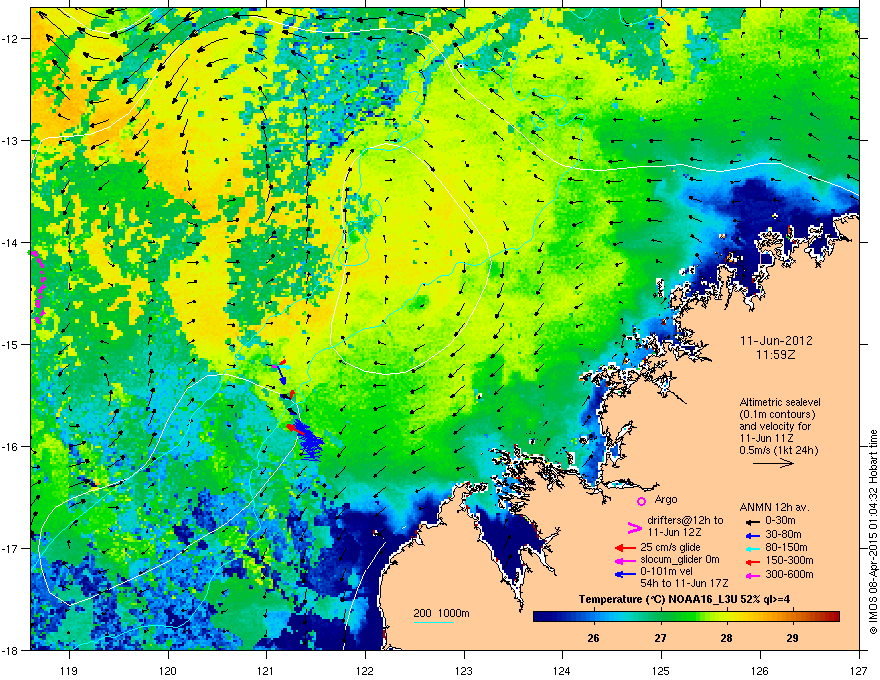This screenshot has width=880, height=680.
Task: Click the longitude label 119
Action: 69,670
